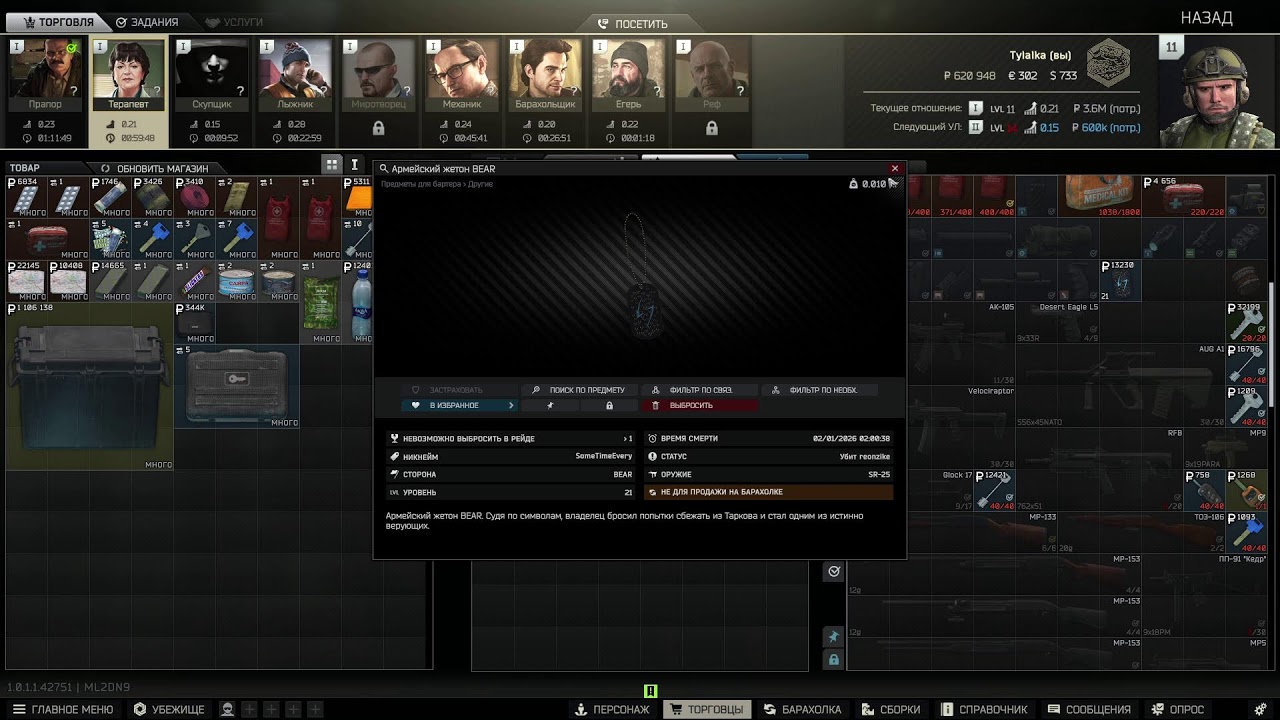Screen dimensions: 1280x720
Task: Open Опрос from the bottom bar
Action: click(1178, 709)
